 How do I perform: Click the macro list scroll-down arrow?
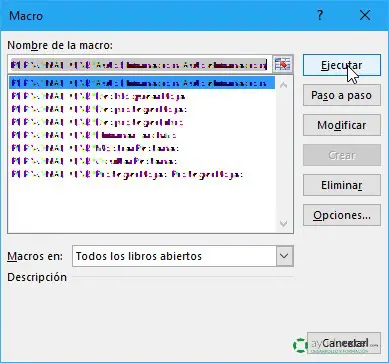284,223
